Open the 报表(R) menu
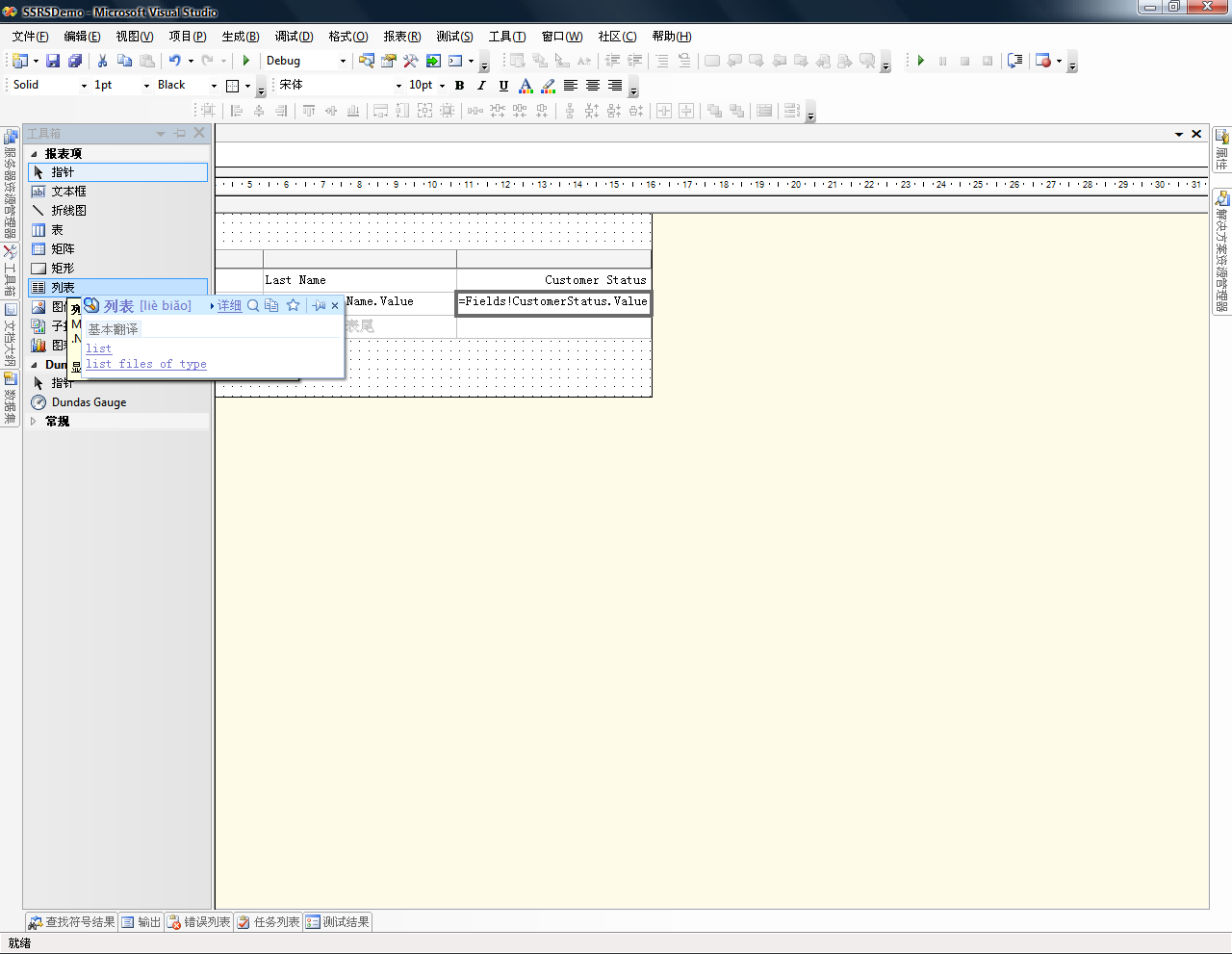1232x954 pixels. click(x=402, y=37)
